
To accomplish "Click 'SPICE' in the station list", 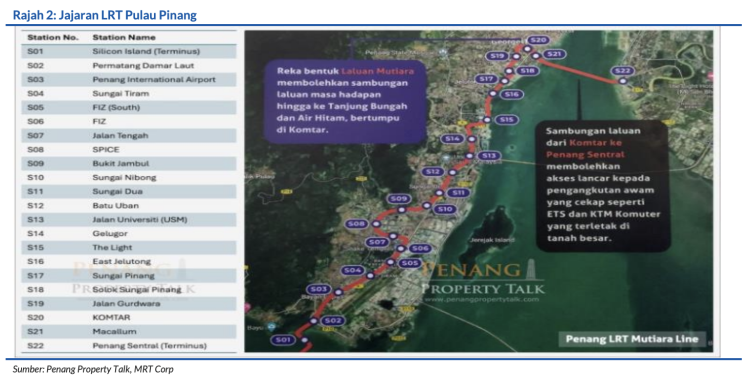I will click(105, 150).
